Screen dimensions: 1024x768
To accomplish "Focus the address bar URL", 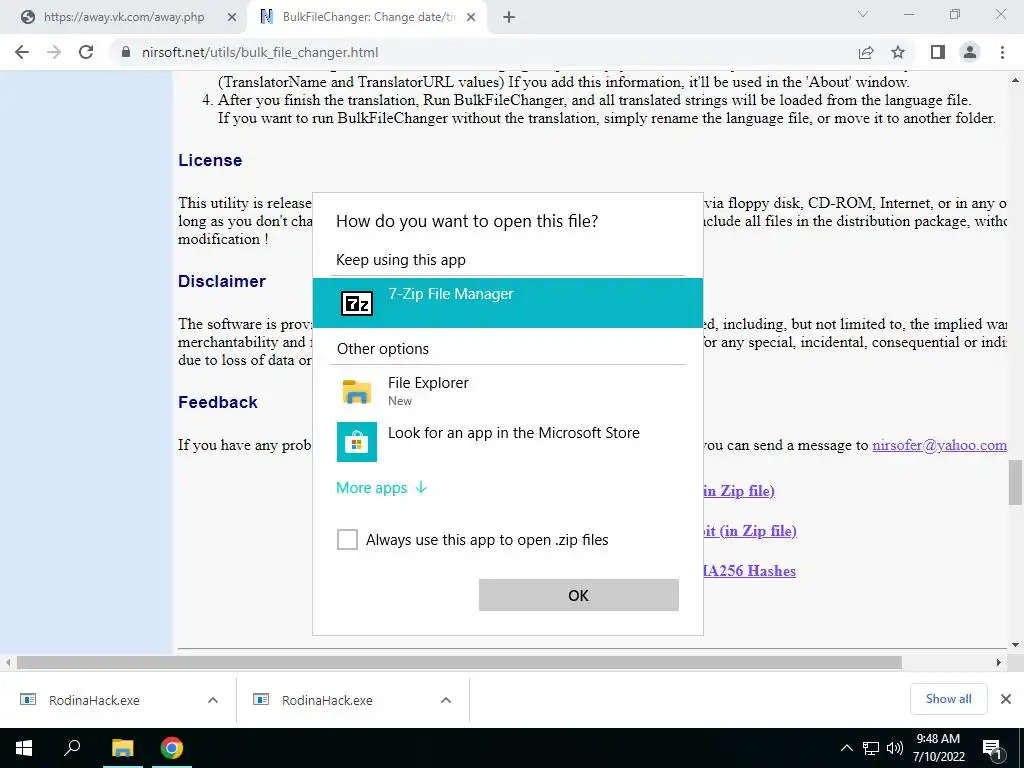I will coord(260,52).
